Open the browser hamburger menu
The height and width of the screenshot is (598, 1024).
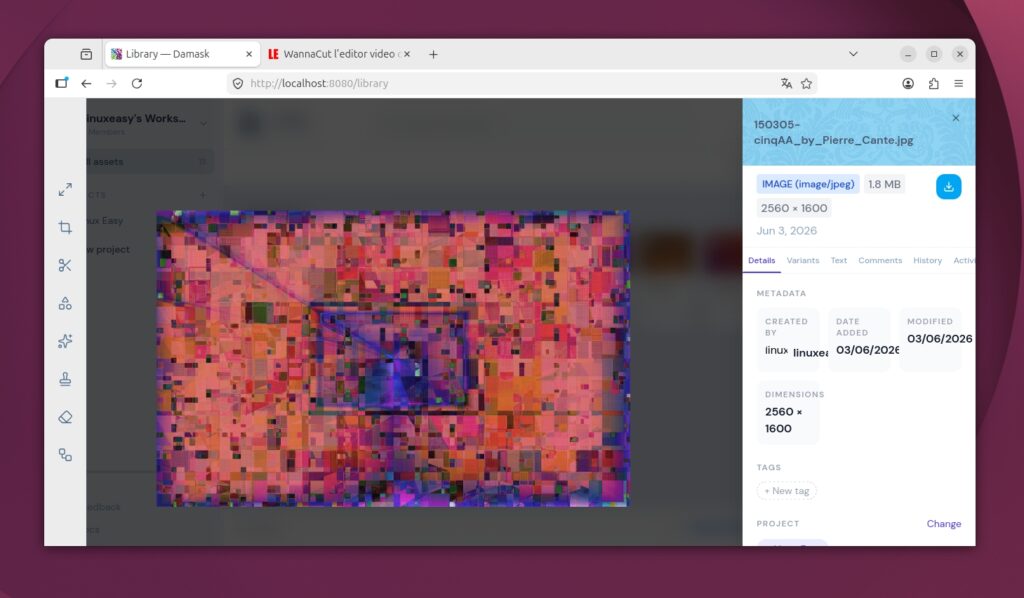pos(959,84)
